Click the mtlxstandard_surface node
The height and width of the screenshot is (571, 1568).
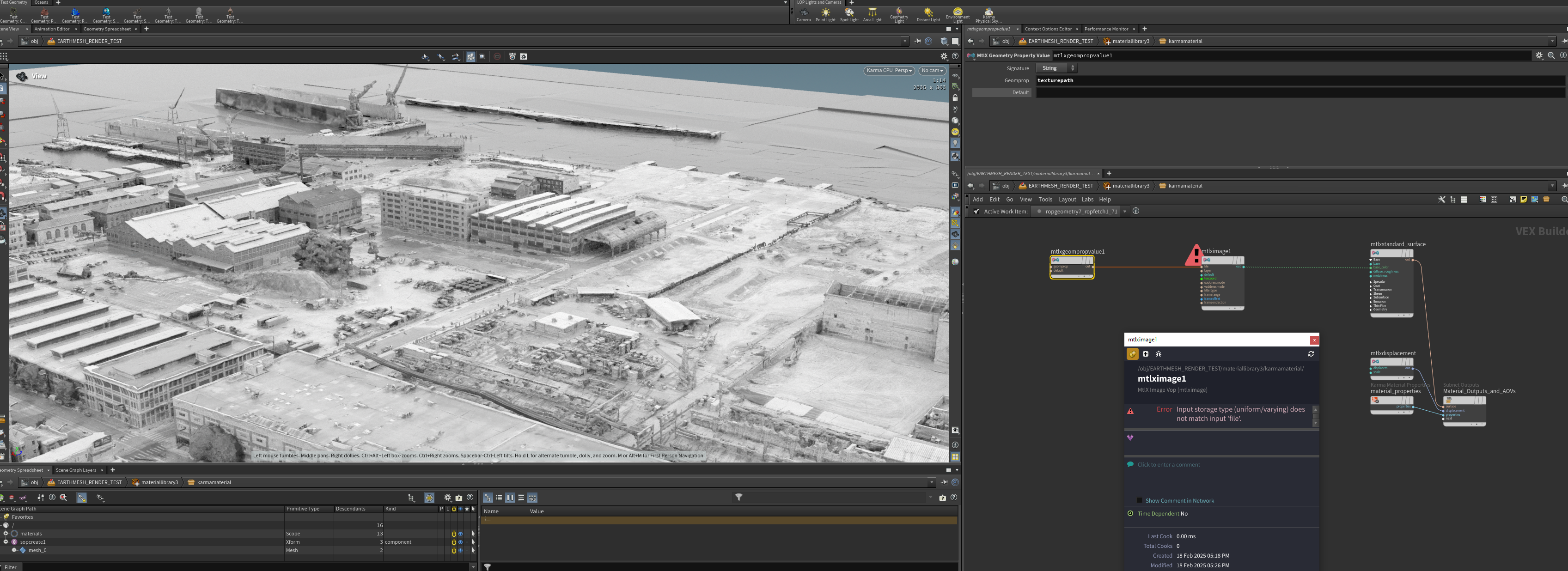point(1391,283)
